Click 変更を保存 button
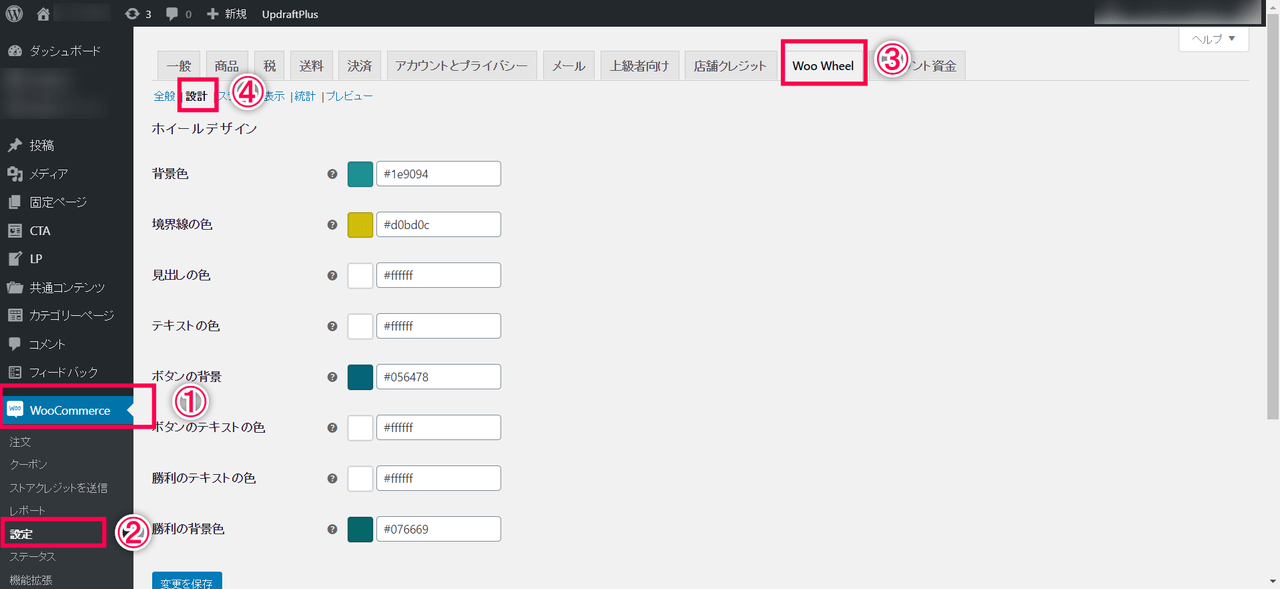This screenshot has width=1280, height=589. point(187,581)
